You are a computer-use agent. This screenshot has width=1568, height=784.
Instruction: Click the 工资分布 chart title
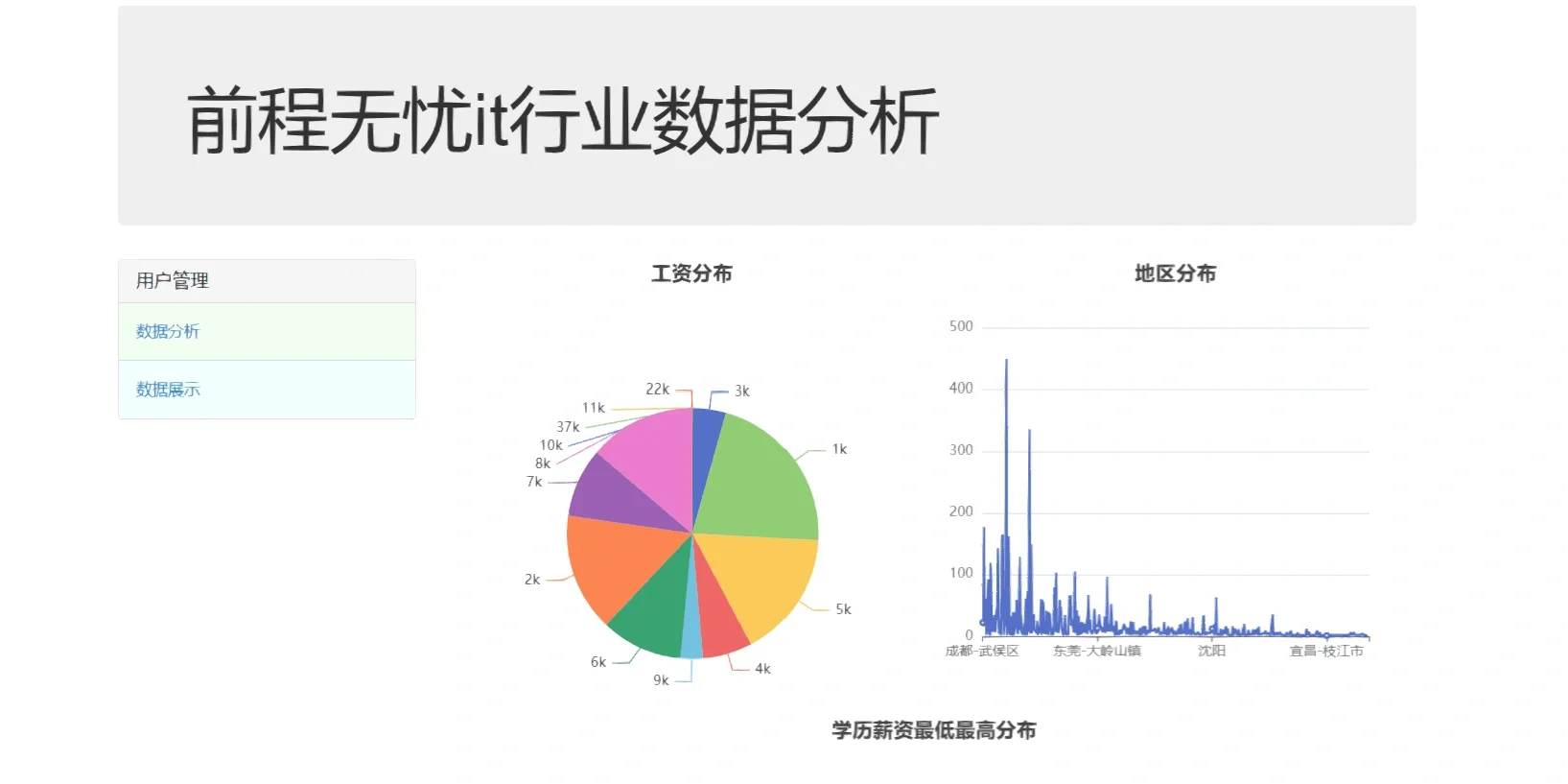pos(691,273)
